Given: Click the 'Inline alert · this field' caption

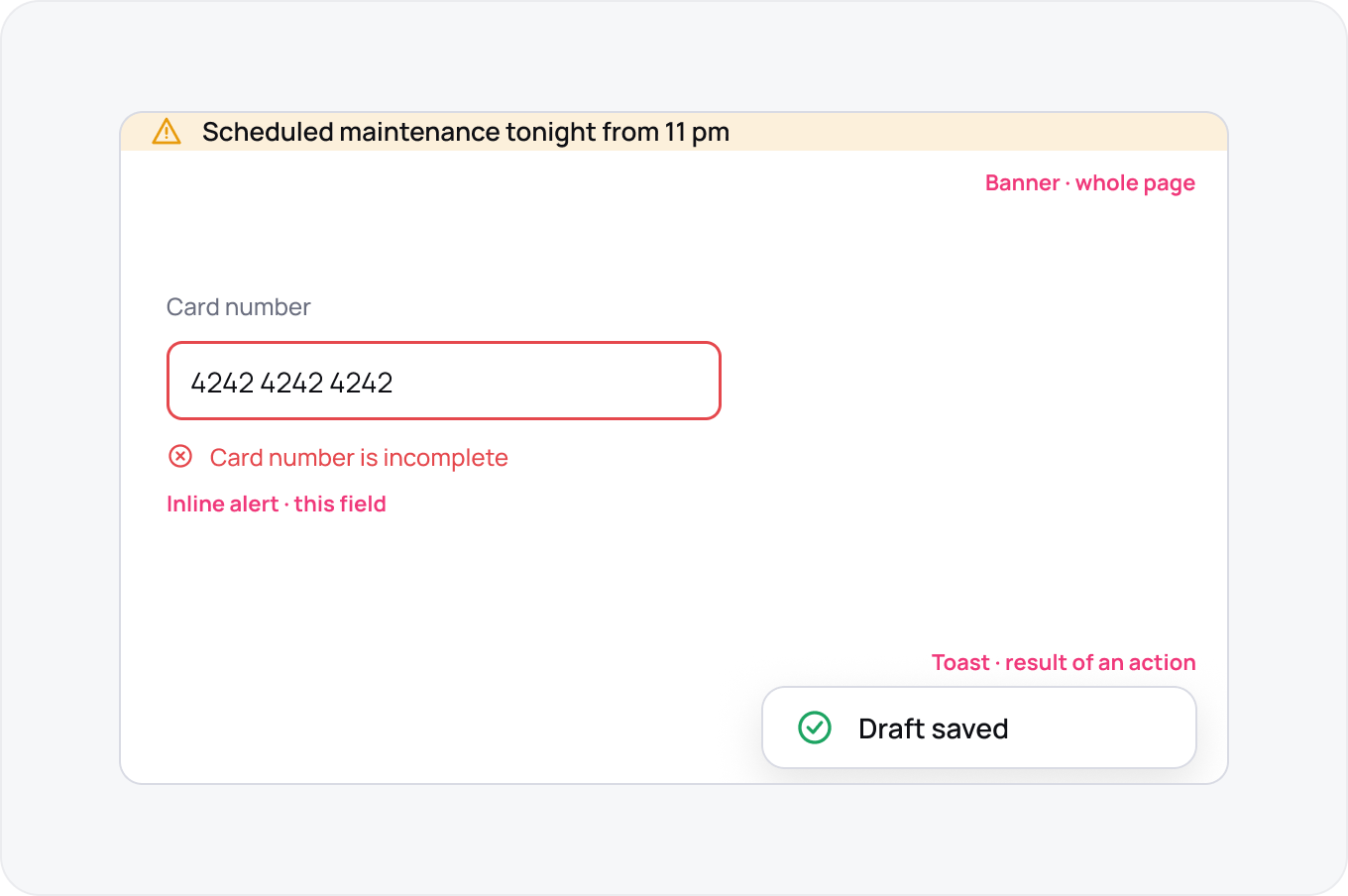Looking at the screenshot, I should pos(277,504).
